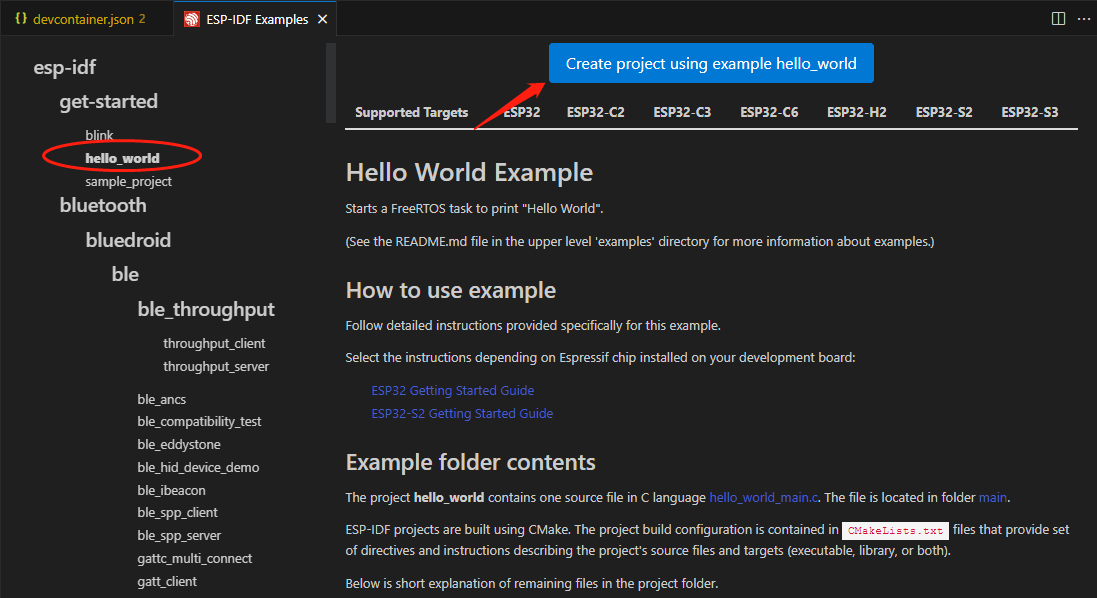
Task: Click the split editor icon
Action: 1058,19
